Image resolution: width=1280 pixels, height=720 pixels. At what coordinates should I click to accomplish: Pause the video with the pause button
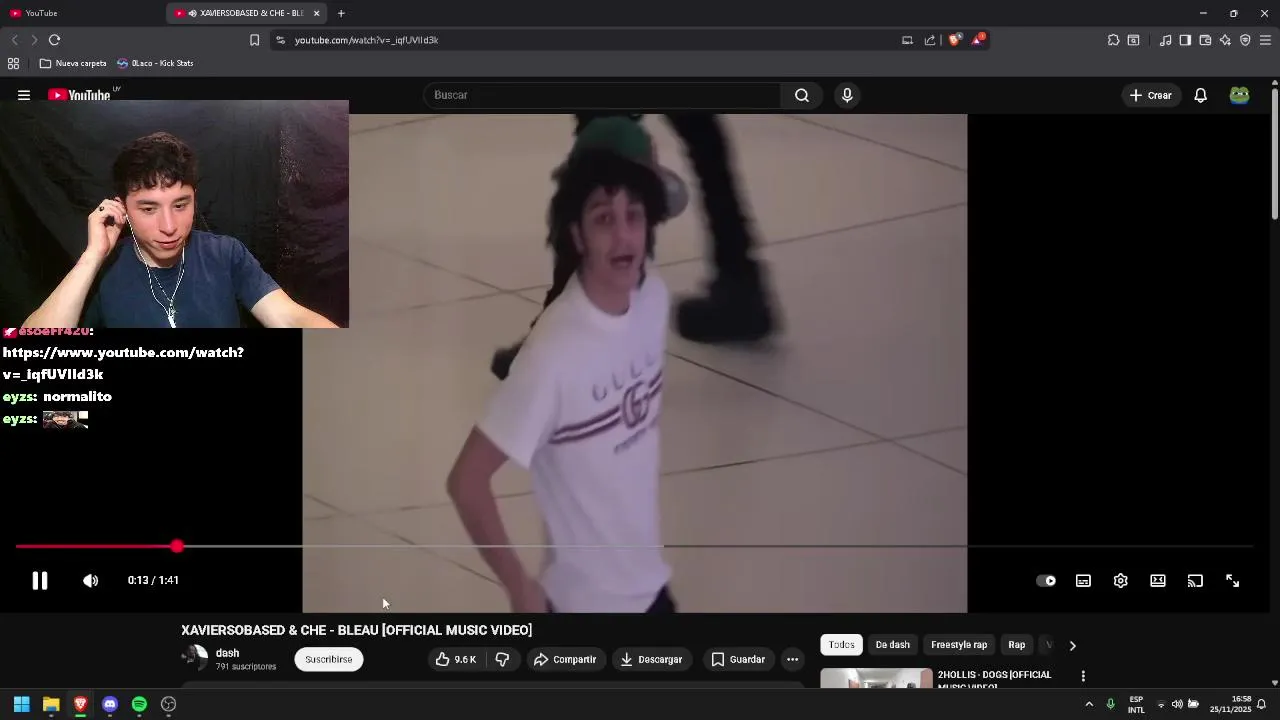[x=40, y=580]
